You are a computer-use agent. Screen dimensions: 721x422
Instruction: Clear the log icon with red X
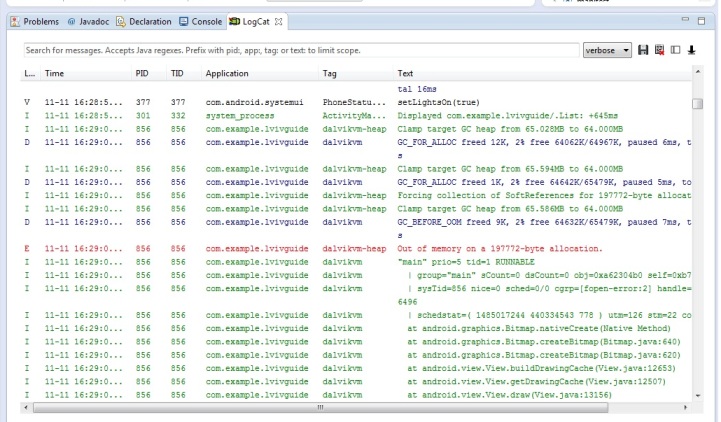coord(659,50)
